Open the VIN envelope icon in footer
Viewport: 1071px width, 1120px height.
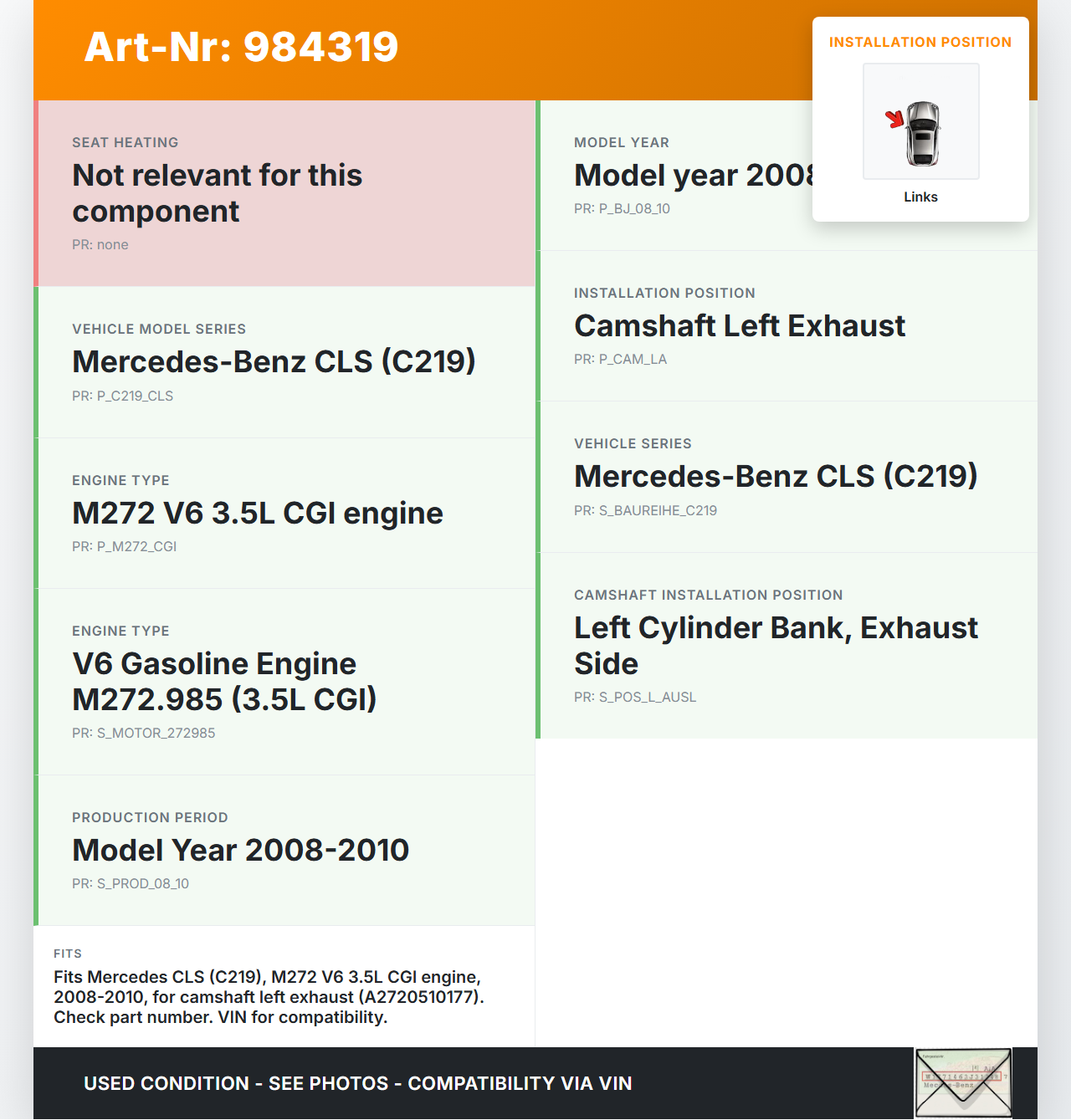962,1082
